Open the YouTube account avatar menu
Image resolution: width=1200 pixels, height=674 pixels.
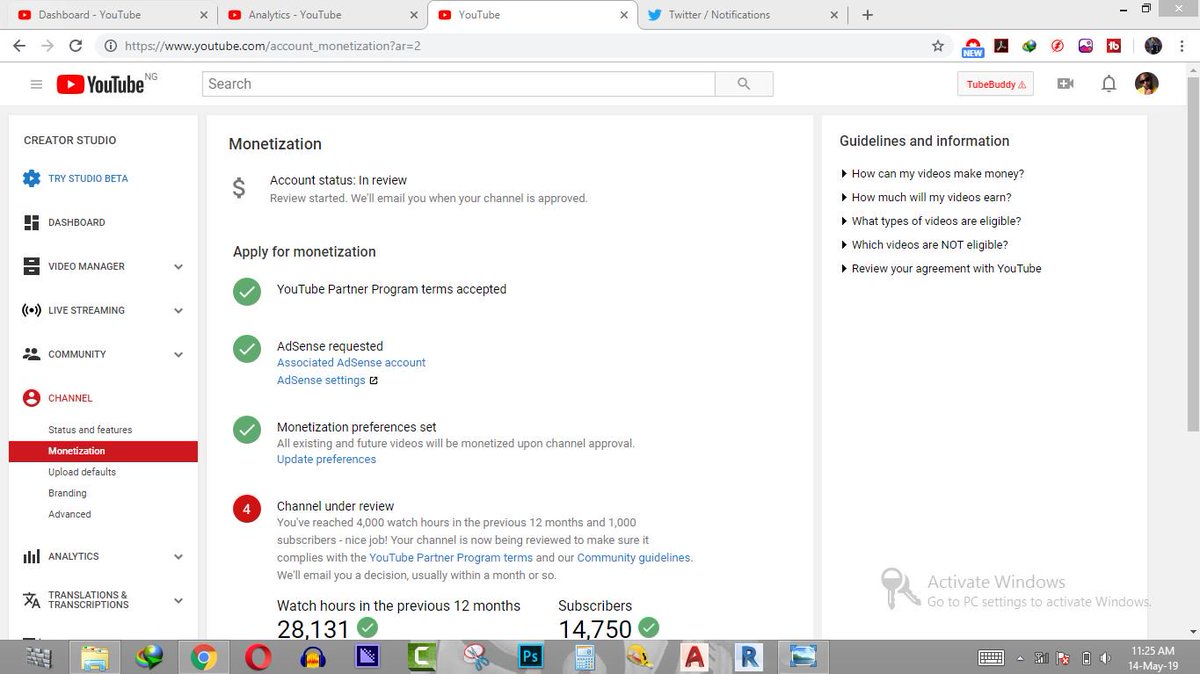1147,84
